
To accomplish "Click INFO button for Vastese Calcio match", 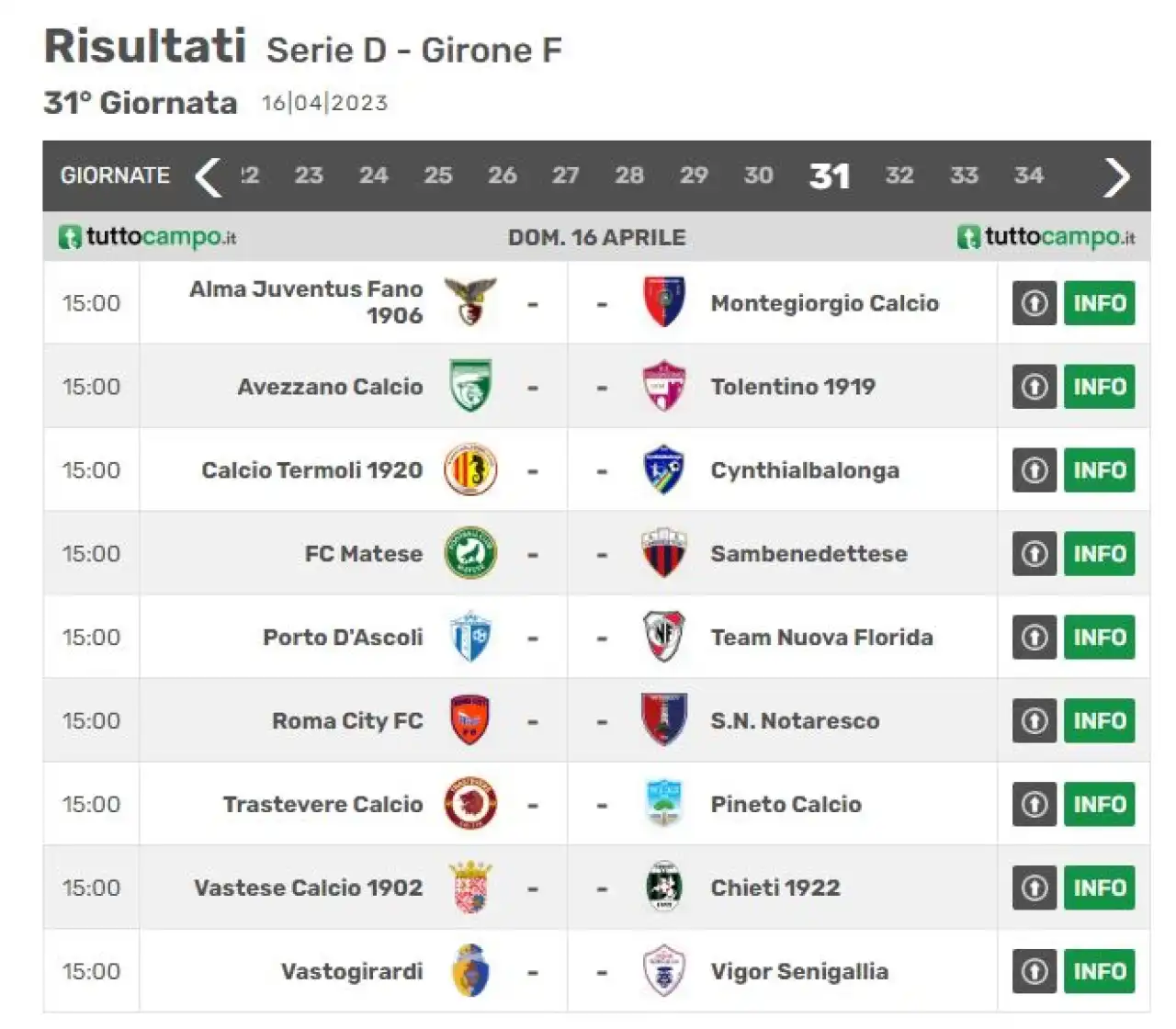I will tap(1099, 888).
